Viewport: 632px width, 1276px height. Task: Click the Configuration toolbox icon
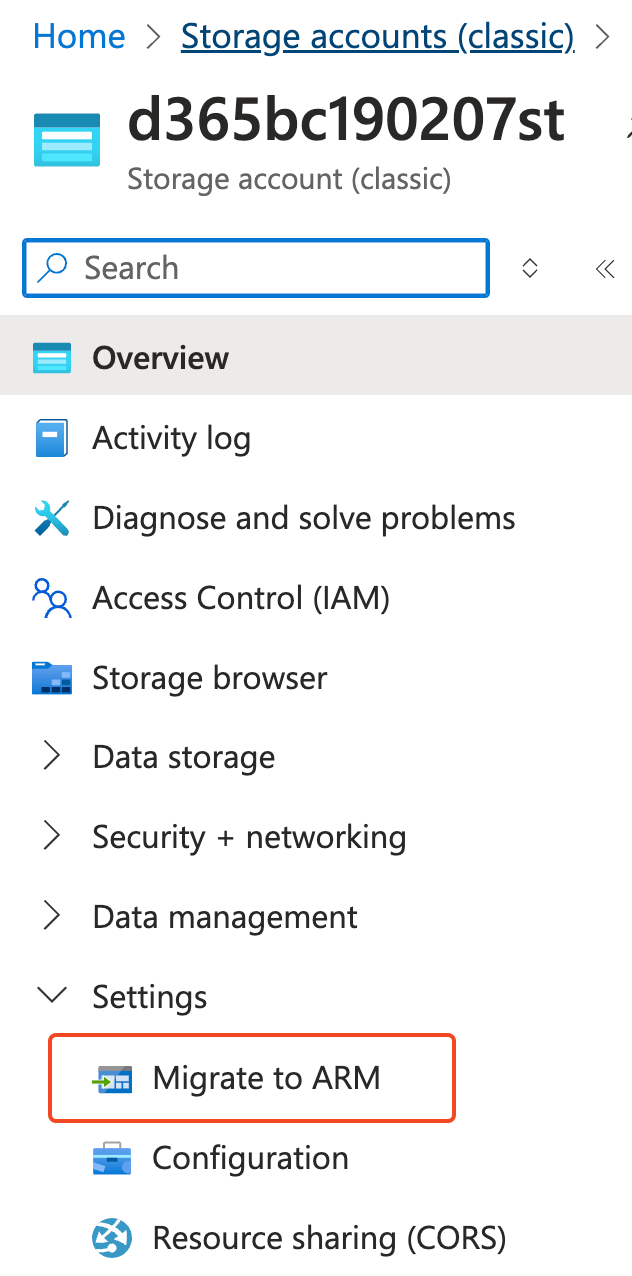tap(112, 1159)
